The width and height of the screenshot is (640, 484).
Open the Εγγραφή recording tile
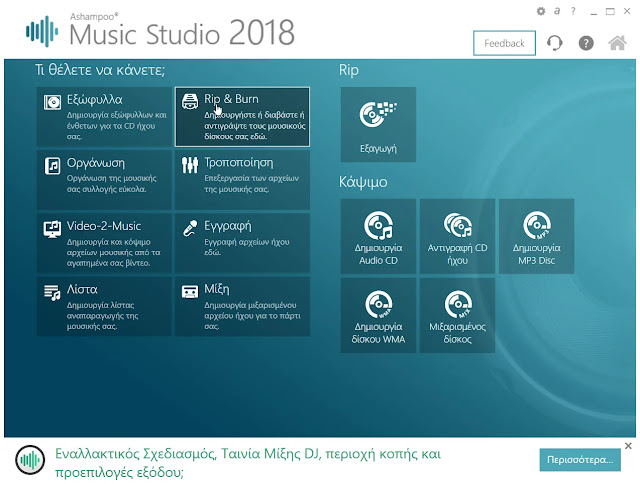tap(242, 243)
